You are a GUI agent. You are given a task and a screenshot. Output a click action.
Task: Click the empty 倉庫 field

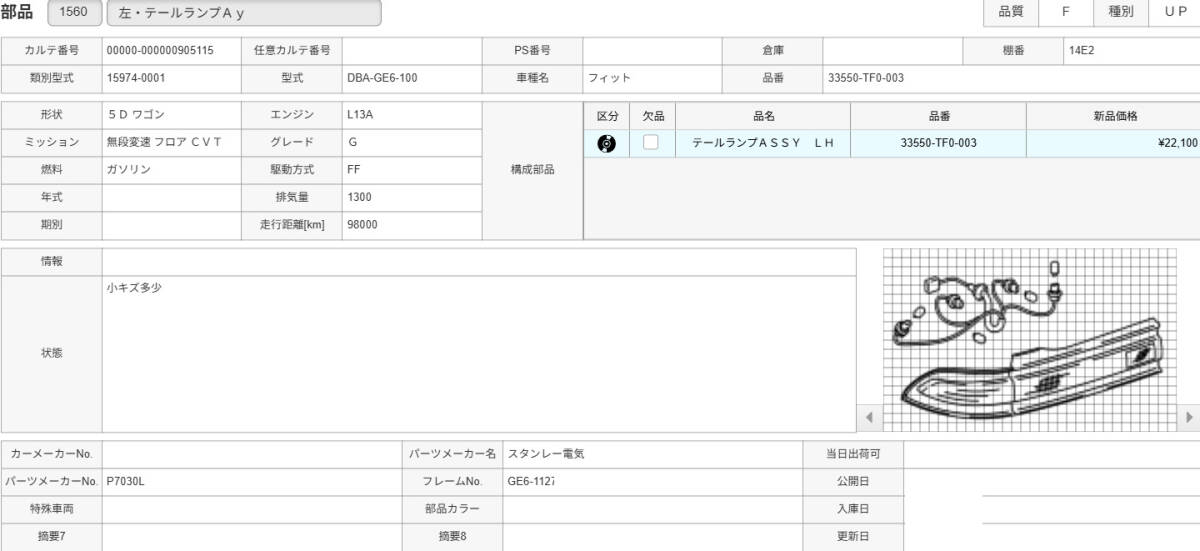click(892, 50)
